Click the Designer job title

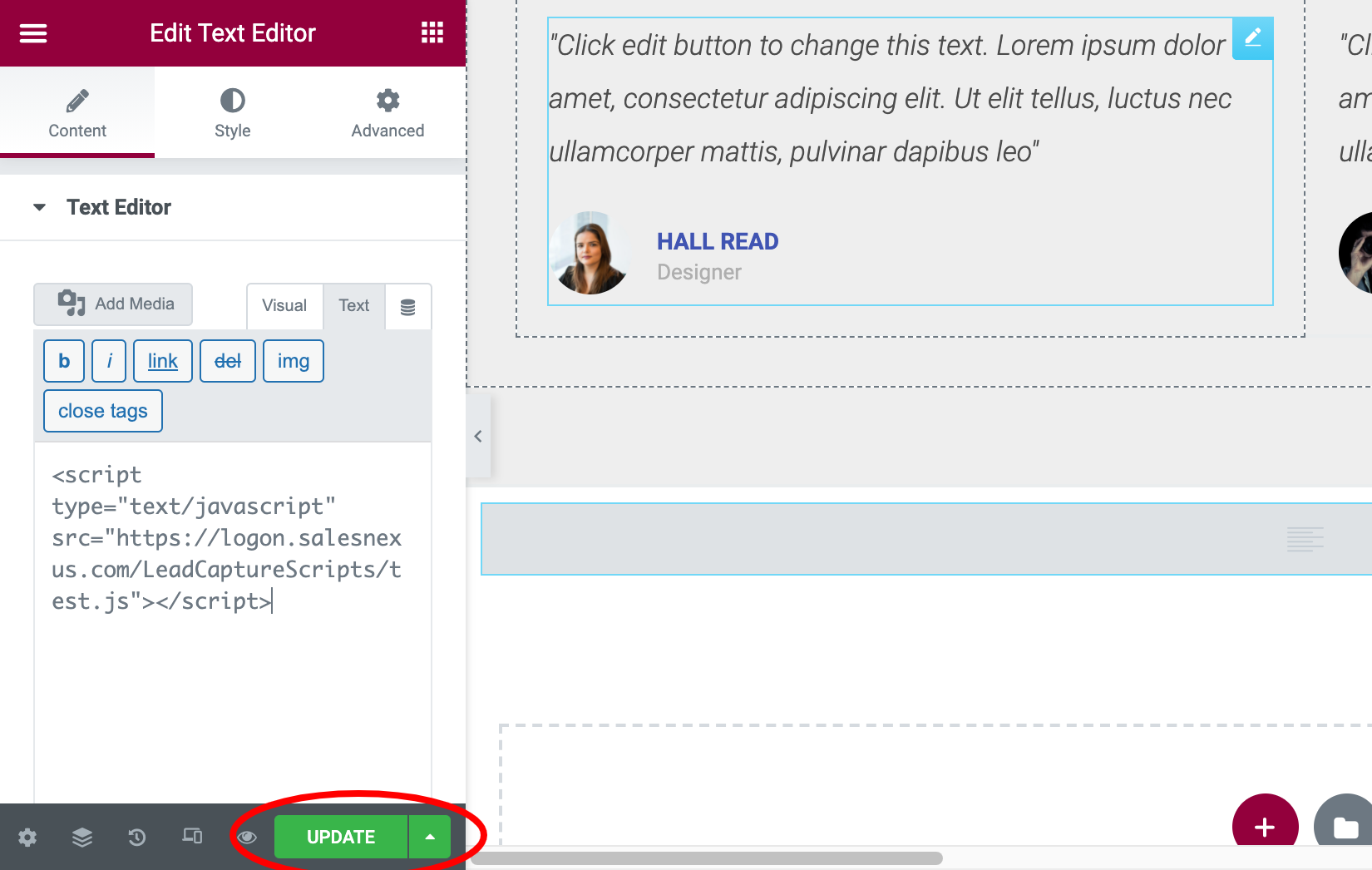tap(699, 272)
